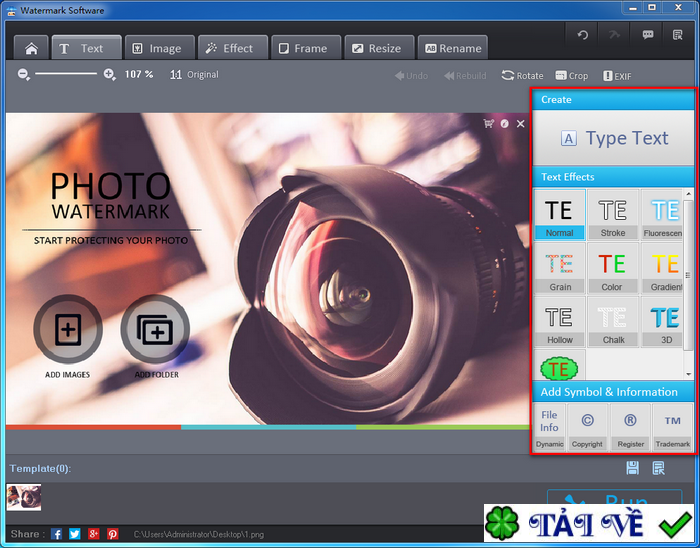Image resolution: width=700 pixels, height=548 pixels.
Task: Switch to the Image tab
Action: pos(158,48)
